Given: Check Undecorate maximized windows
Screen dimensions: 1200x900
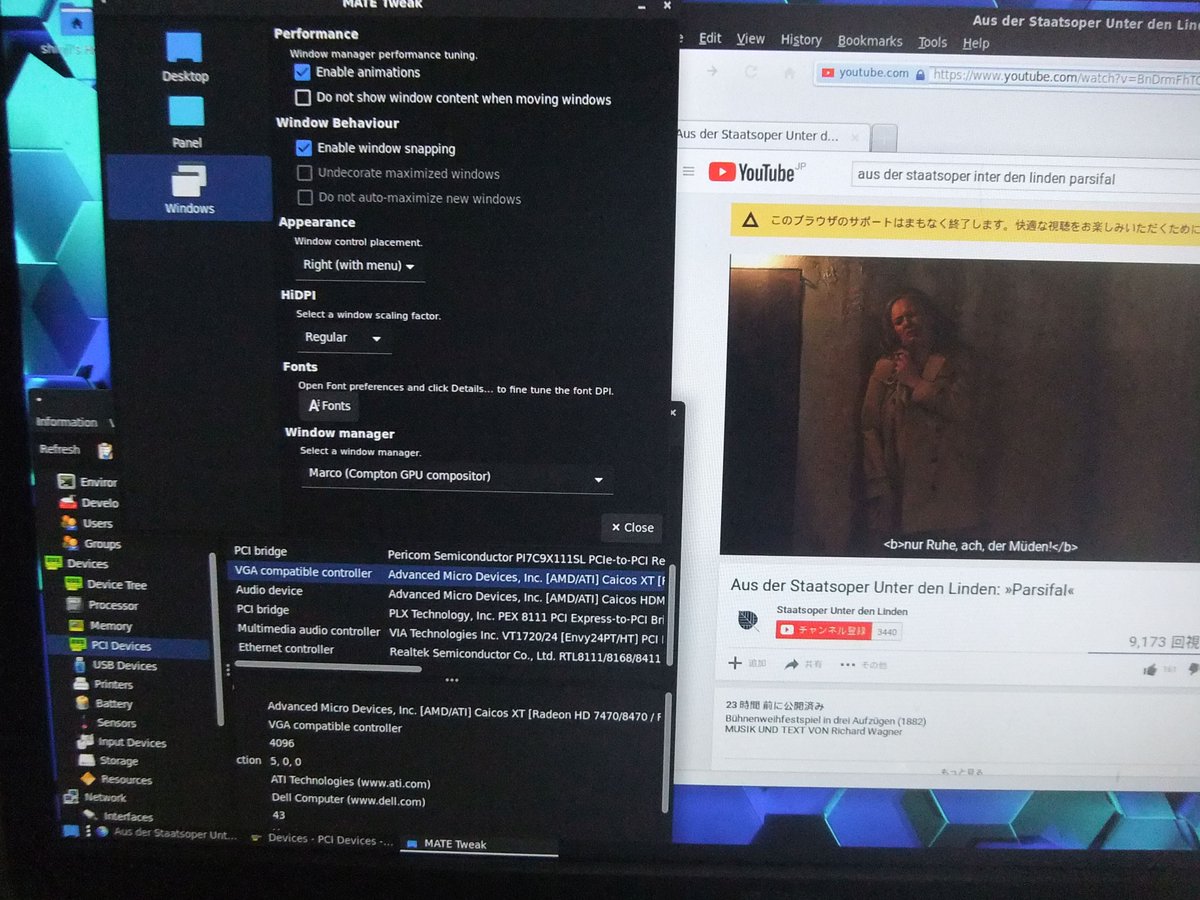Looking at the screenshot, I should pos(305,173).
